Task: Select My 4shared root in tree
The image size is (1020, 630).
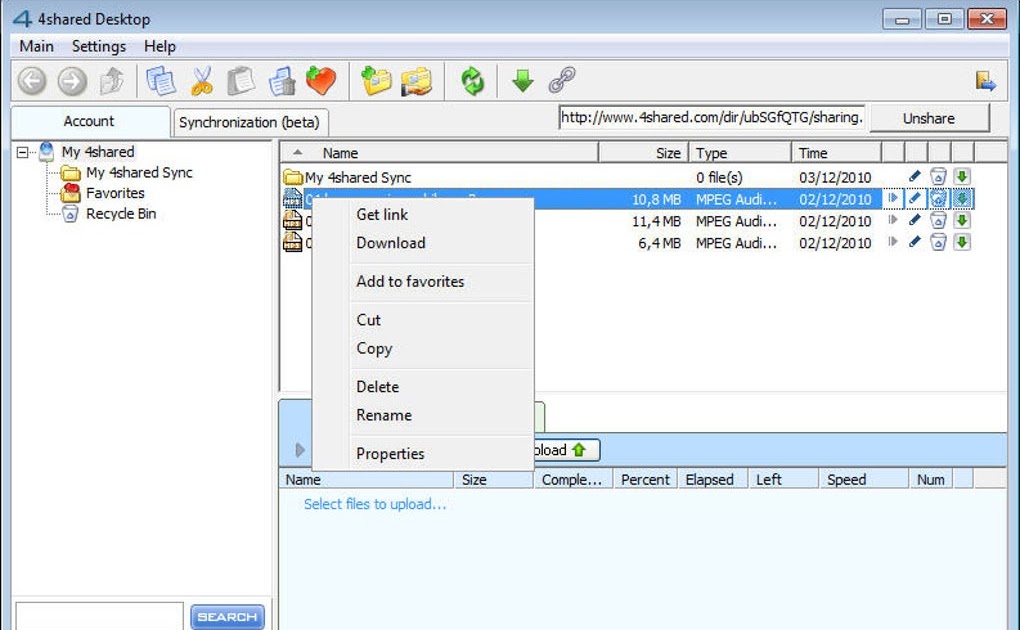Action: tap(98, 152)
